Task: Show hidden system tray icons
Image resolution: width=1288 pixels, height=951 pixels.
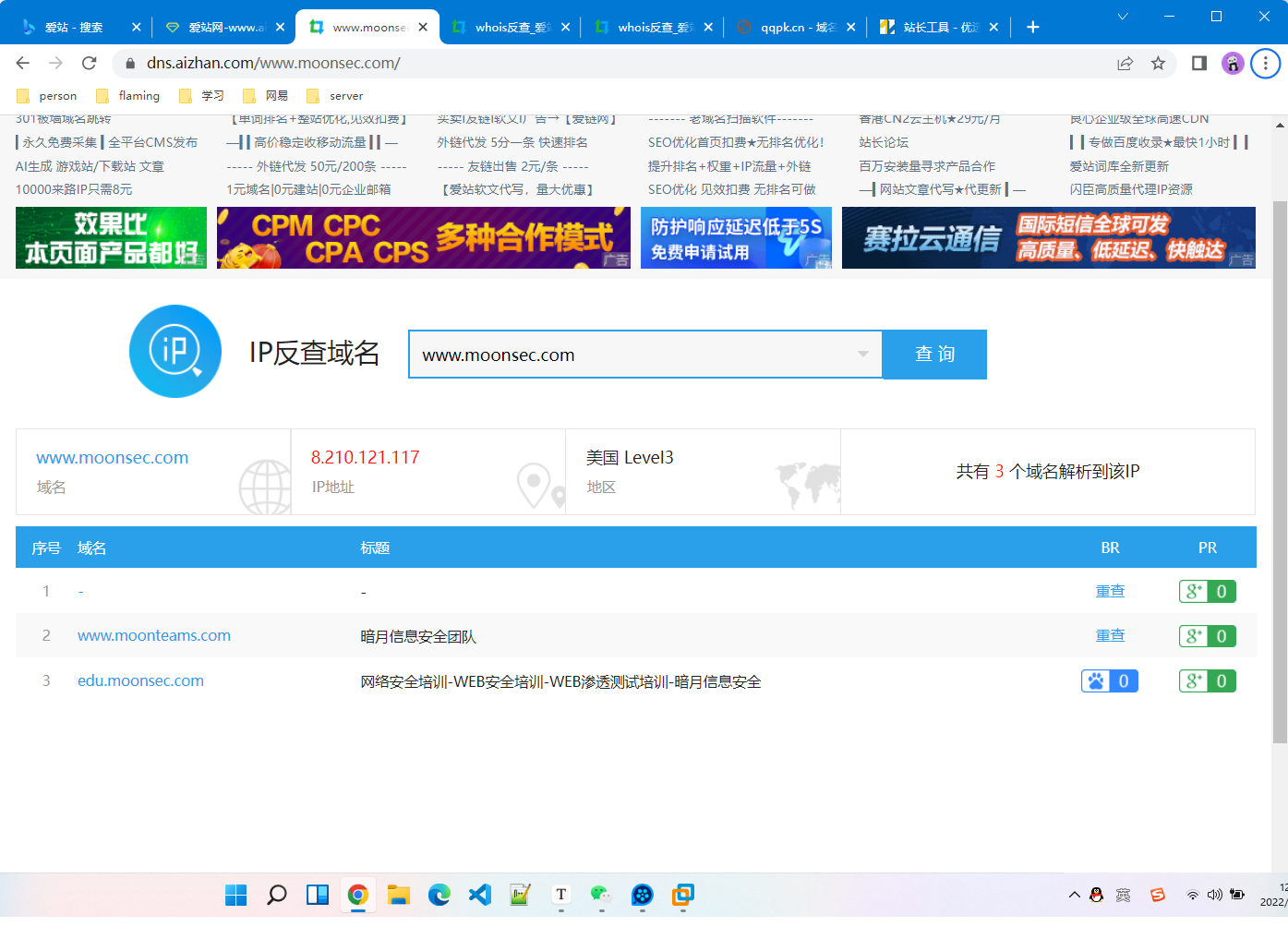Action: coord(1075,895)
